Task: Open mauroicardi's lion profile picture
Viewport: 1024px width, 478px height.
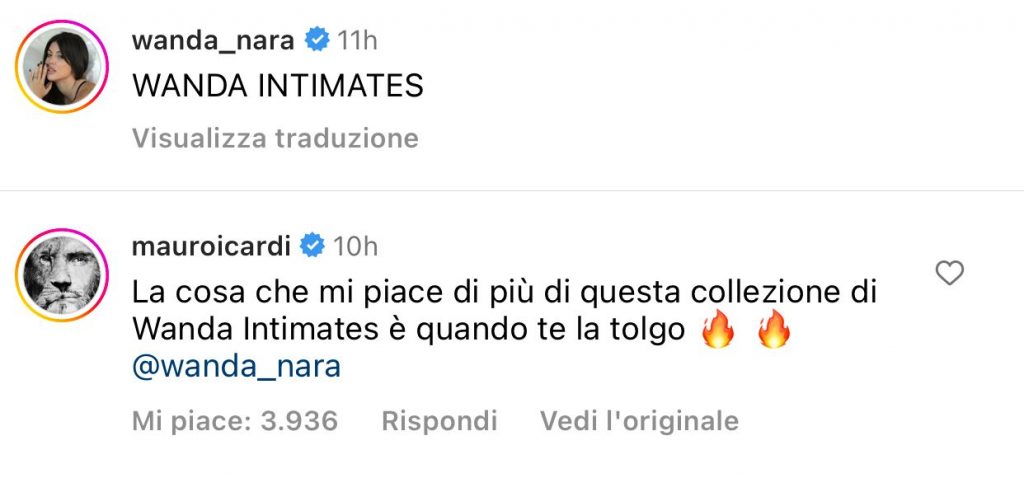Action: (62, 275)
